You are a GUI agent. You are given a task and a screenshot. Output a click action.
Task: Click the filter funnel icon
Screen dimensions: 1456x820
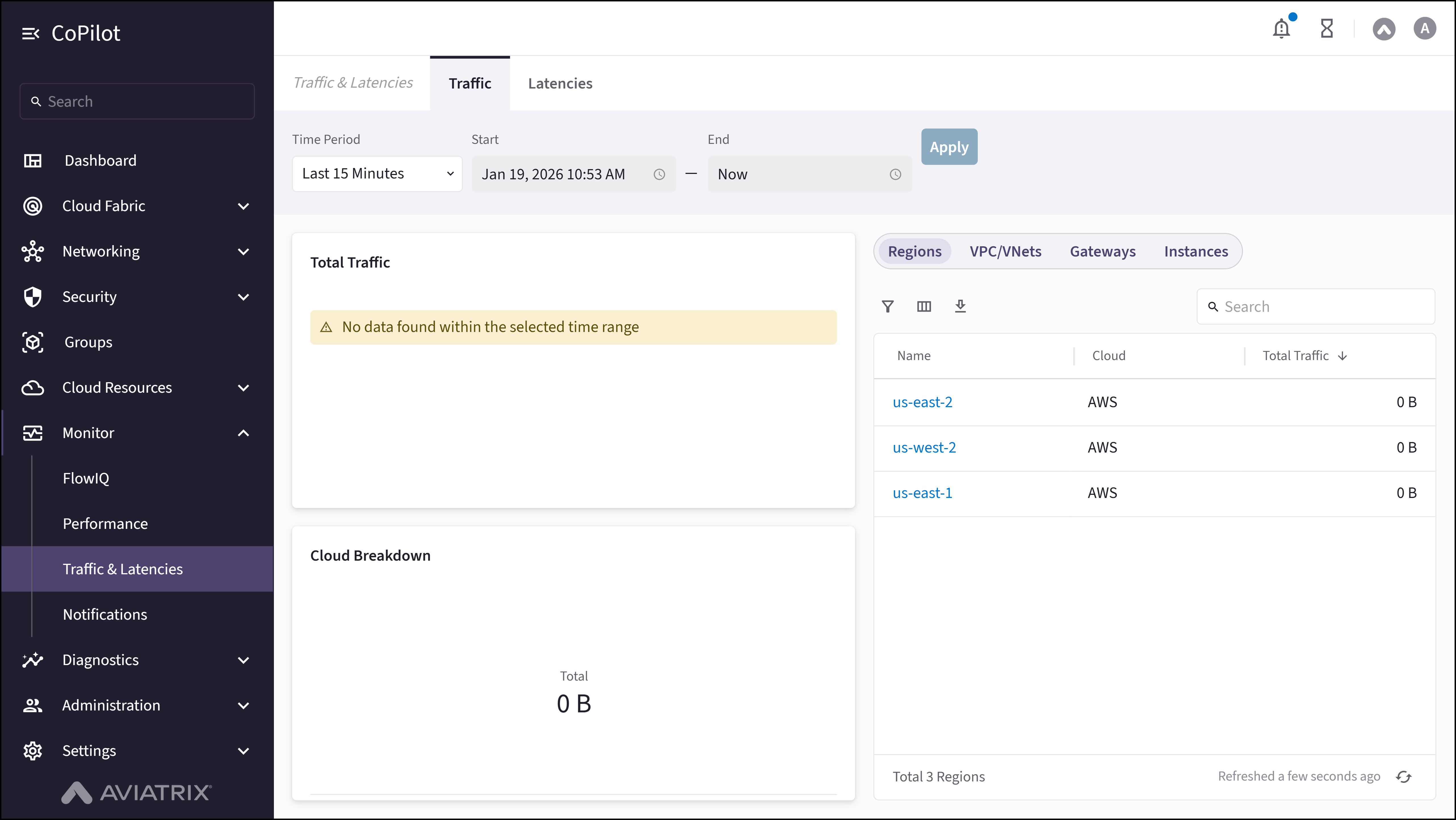888,306
